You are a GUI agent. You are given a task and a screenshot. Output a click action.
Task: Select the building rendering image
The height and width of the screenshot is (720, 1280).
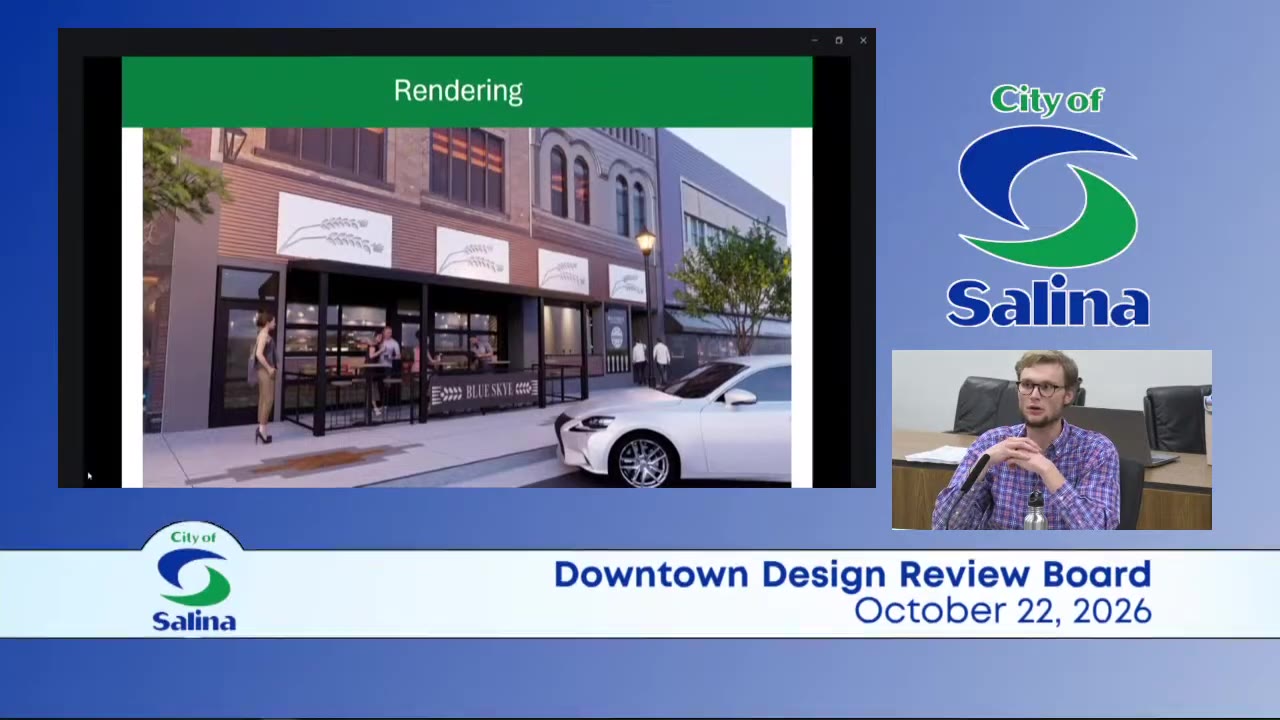pos(467,307)
